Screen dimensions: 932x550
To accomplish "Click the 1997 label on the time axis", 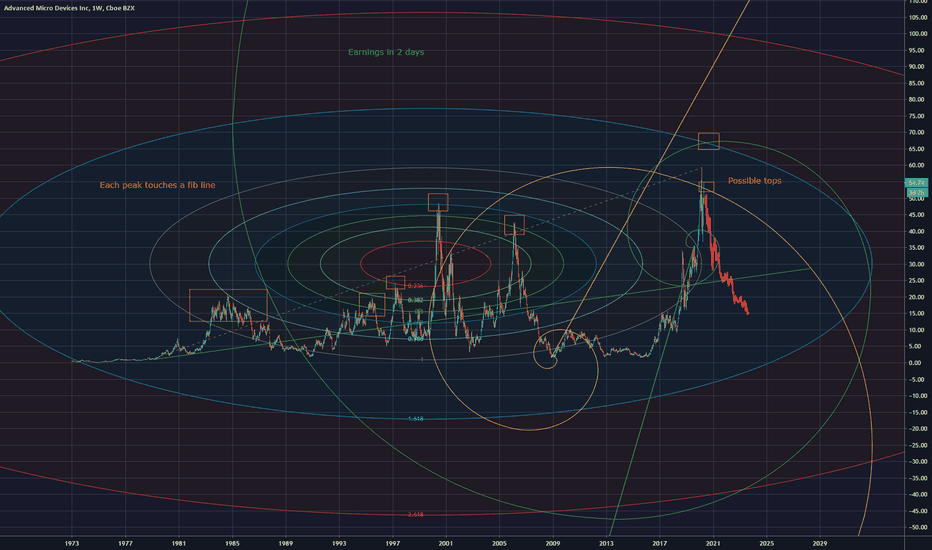I will click(x=392, y=543).
